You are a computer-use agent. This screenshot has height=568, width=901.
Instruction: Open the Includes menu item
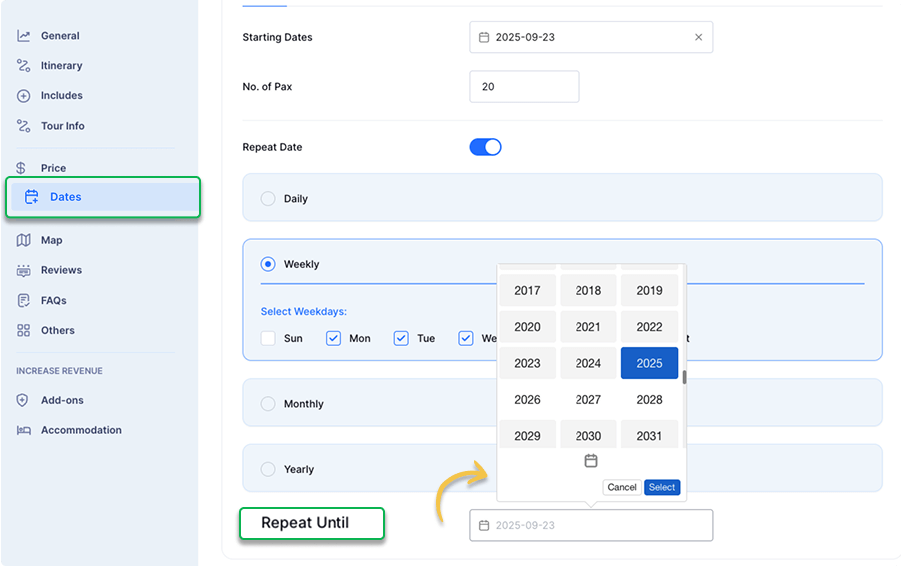pos(61,95)
